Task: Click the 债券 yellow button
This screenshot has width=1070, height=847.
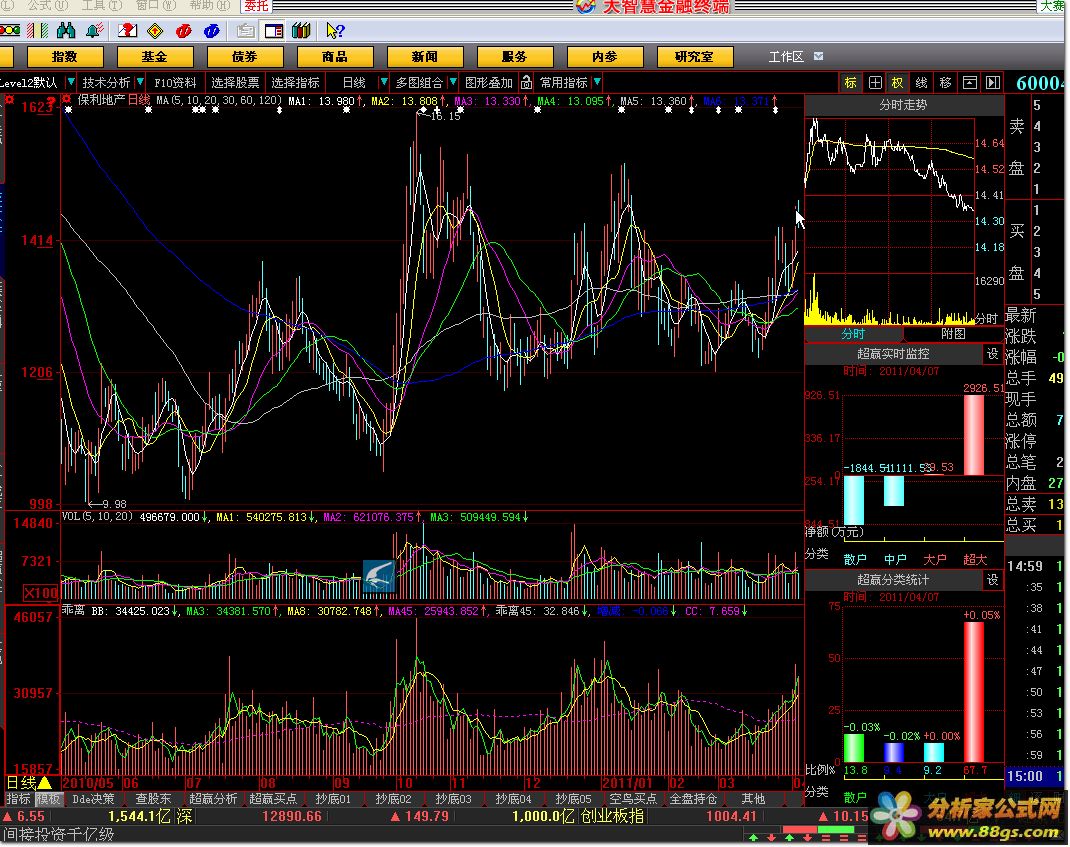Action: pos(245,57)
